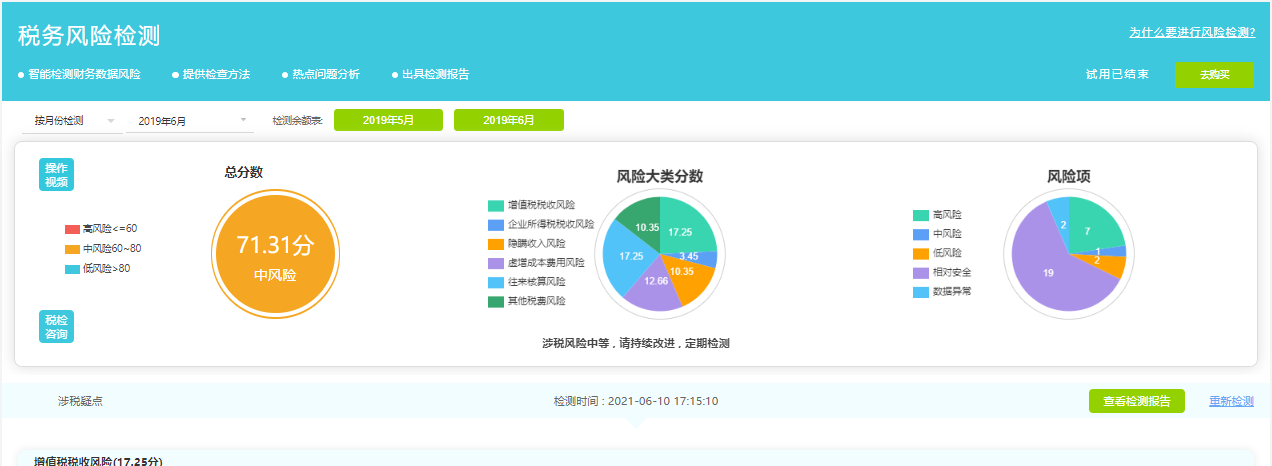This screenshot has width=1272, height=466.
Task: Select the green 2019年5月 balance sheet button
Action: click(388, 120)
